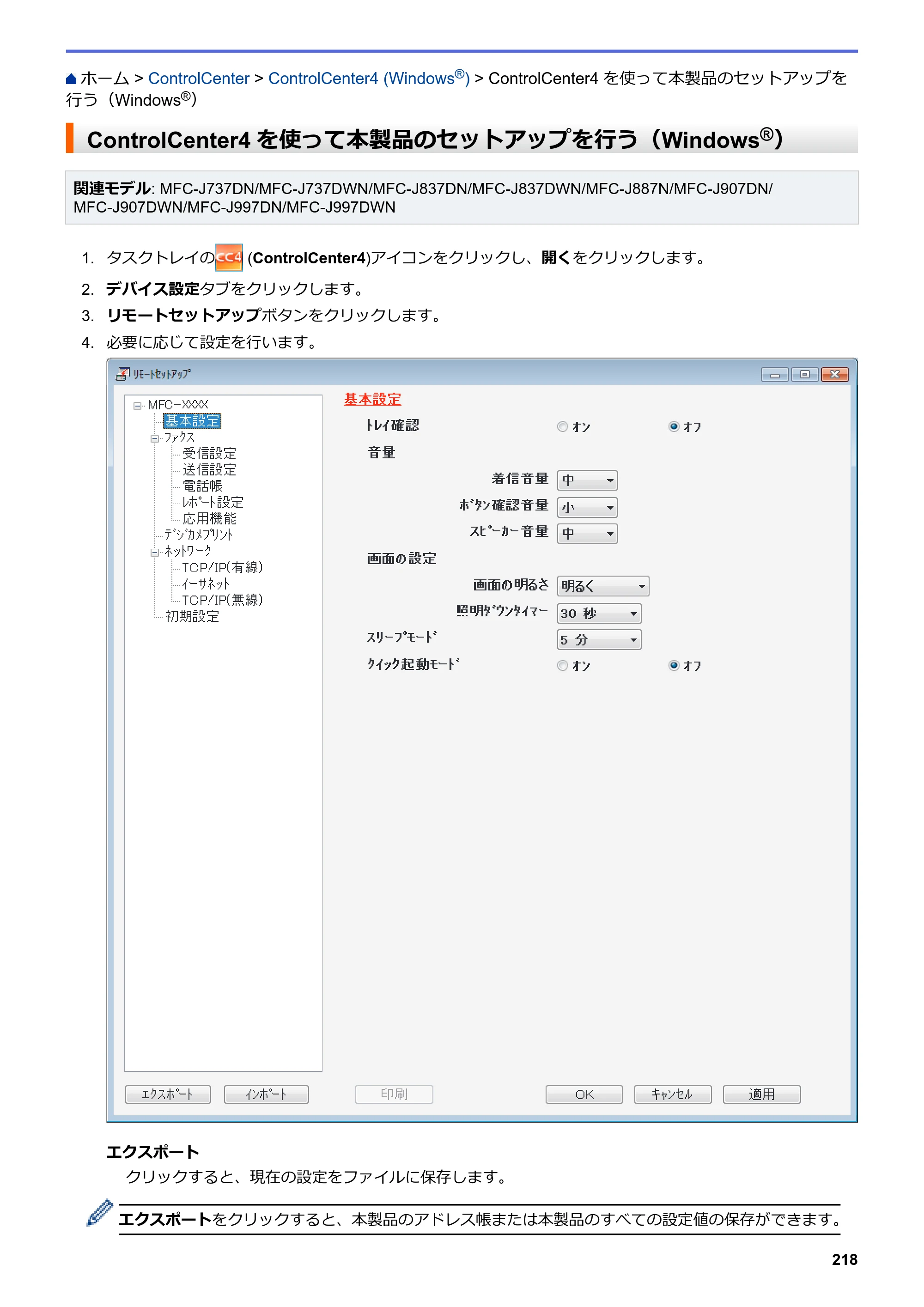Select 基本設定 in the tree

click(x=192, y=421)
